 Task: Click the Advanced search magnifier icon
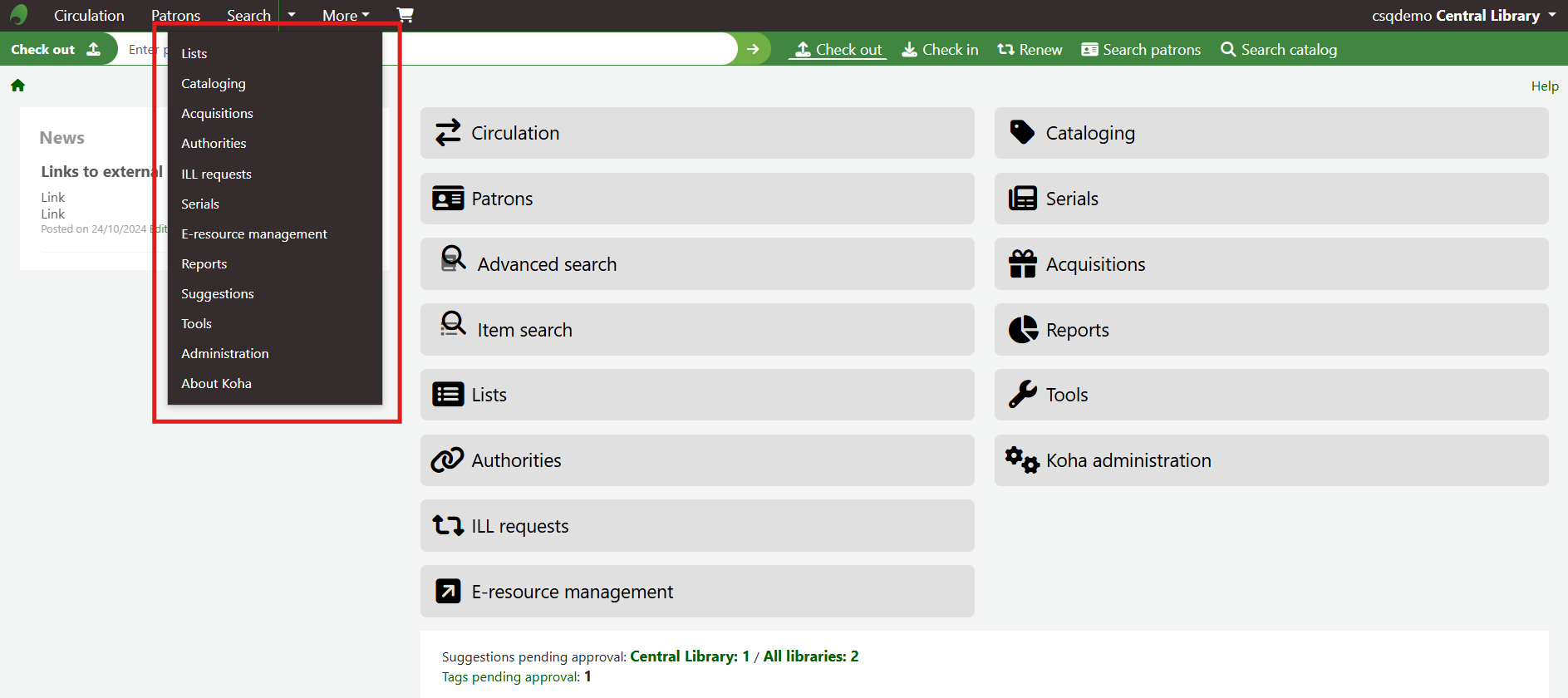point(453,258)
